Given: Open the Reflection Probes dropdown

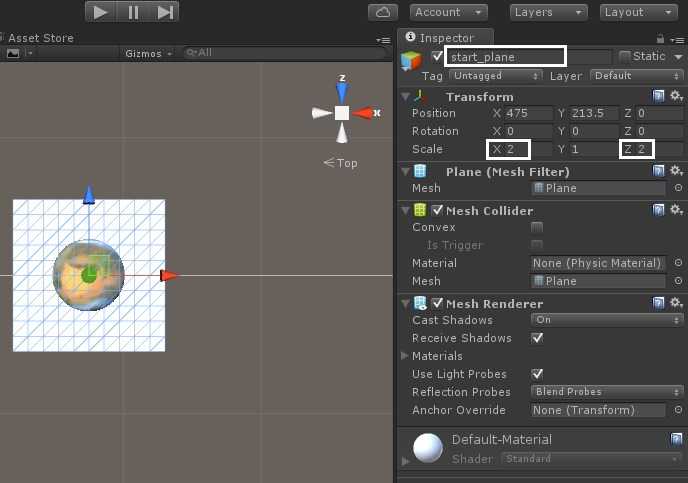Looking at the screenshot, I should 607,392.
